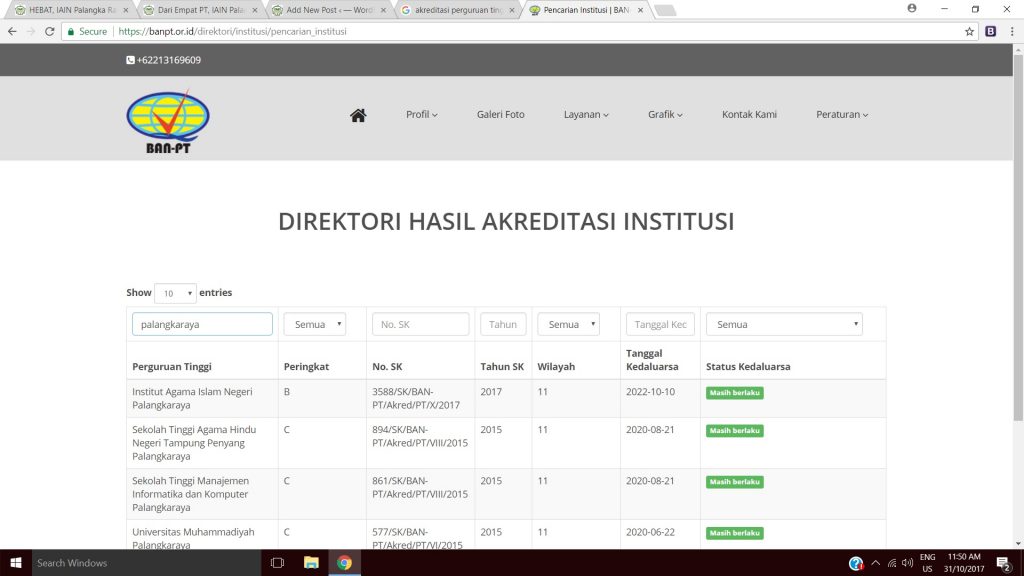The image size is (1024, 576).
Task: Open the Peringkat Semua filter dropdown
Action: (x=314, y=324)
